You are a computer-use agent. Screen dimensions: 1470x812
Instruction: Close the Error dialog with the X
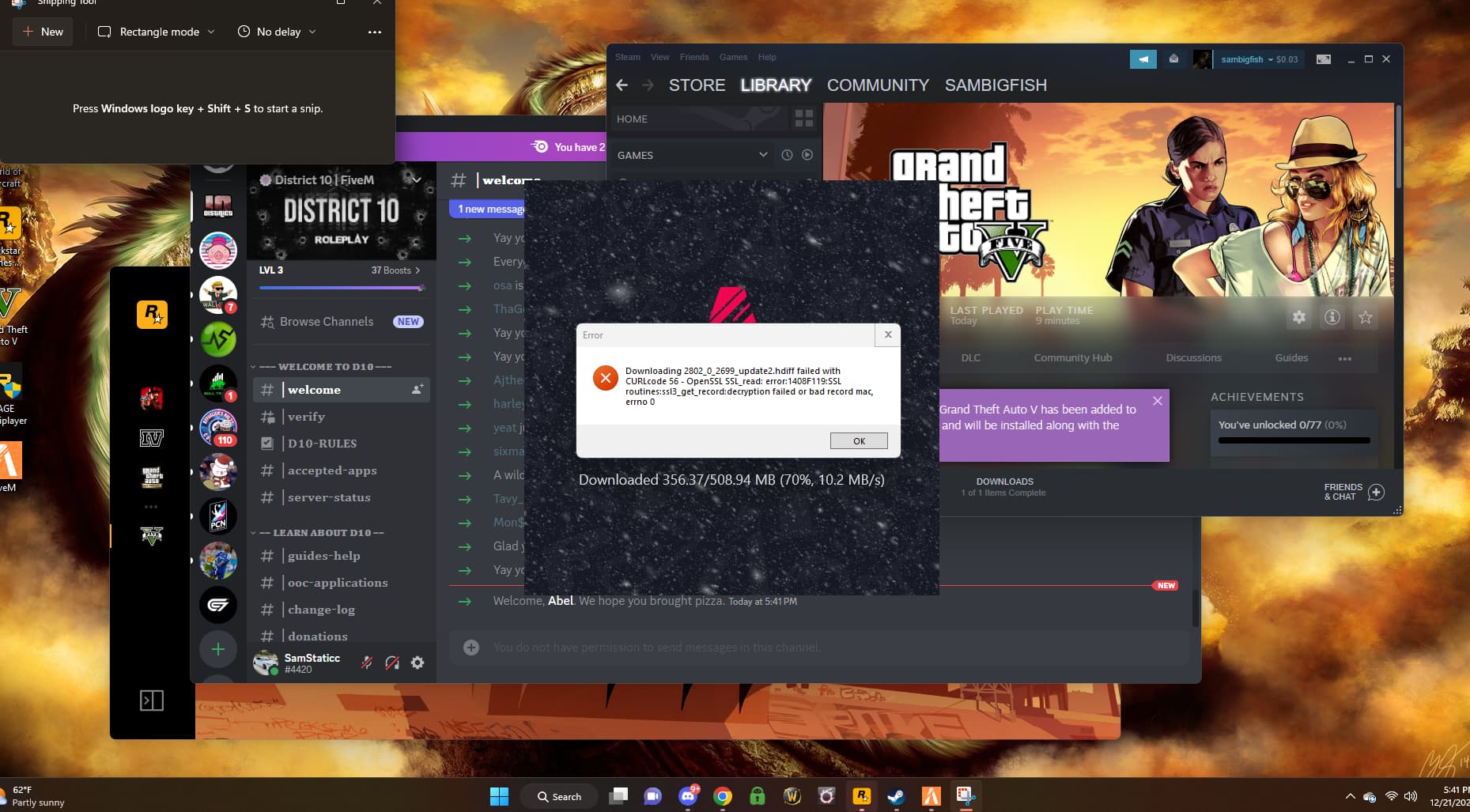[888, 334]
